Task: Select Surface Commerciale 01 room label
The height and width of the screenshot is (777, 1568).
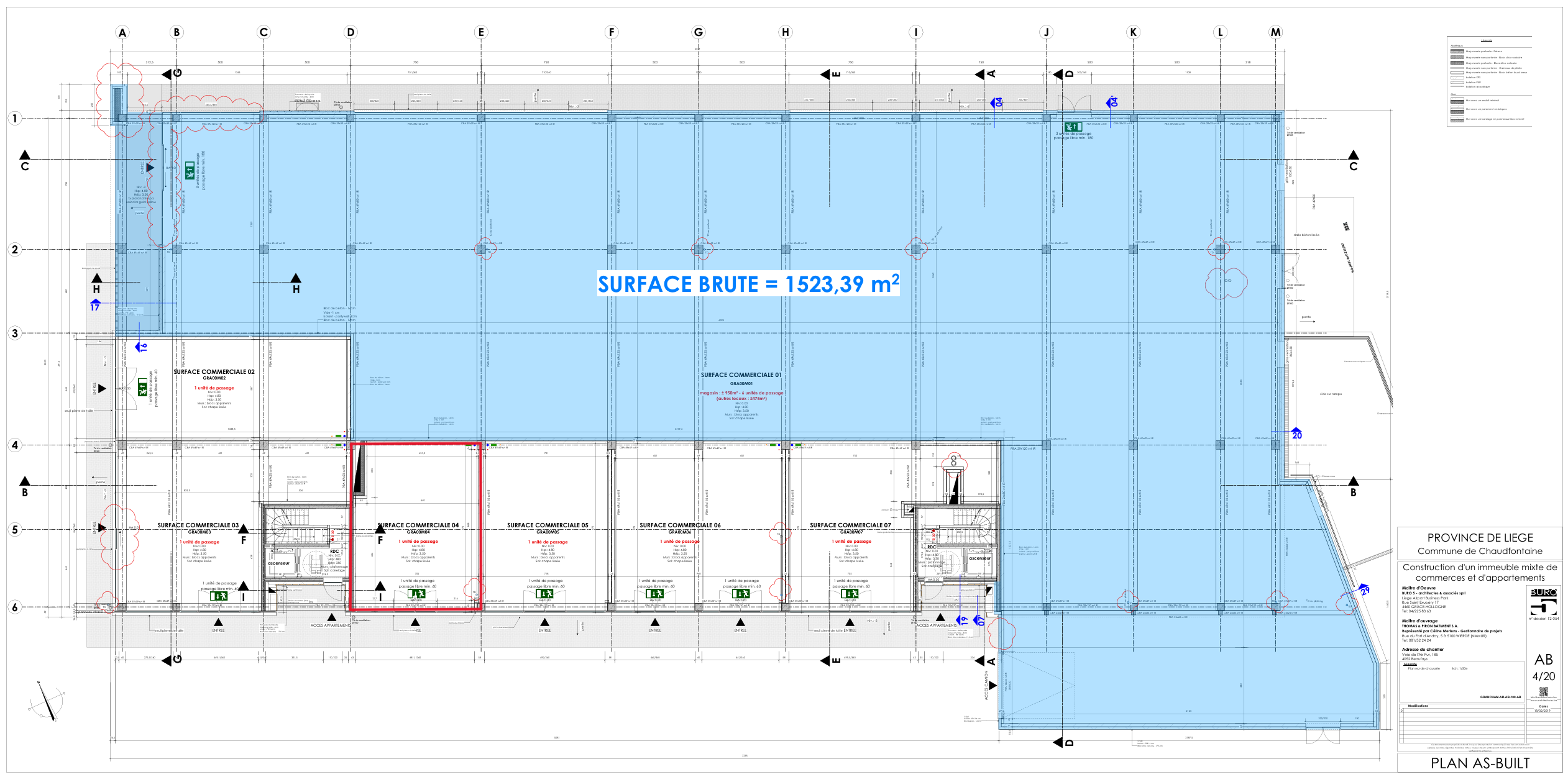Action: point(741,375)
